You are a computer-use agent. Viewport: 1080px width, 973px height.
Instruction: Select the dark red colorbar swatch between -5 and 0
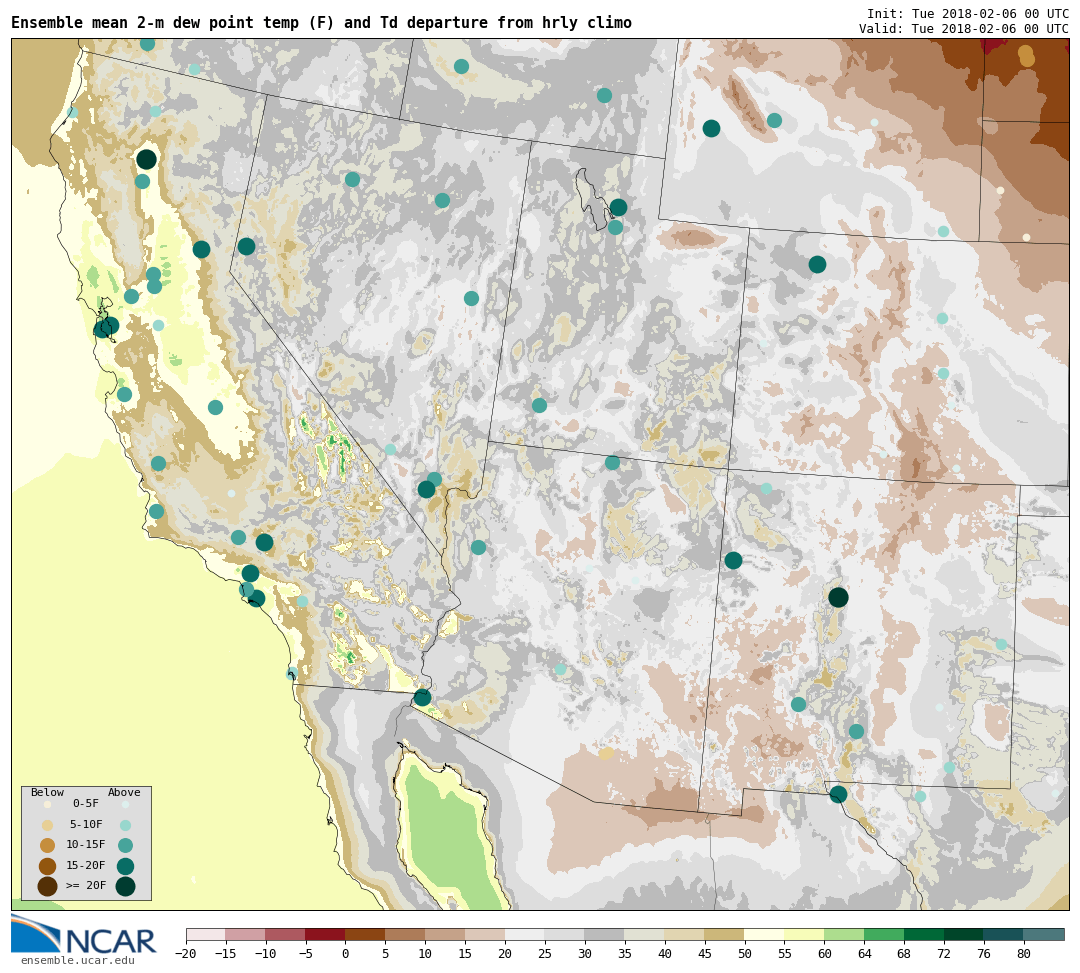tap(325, 934)
